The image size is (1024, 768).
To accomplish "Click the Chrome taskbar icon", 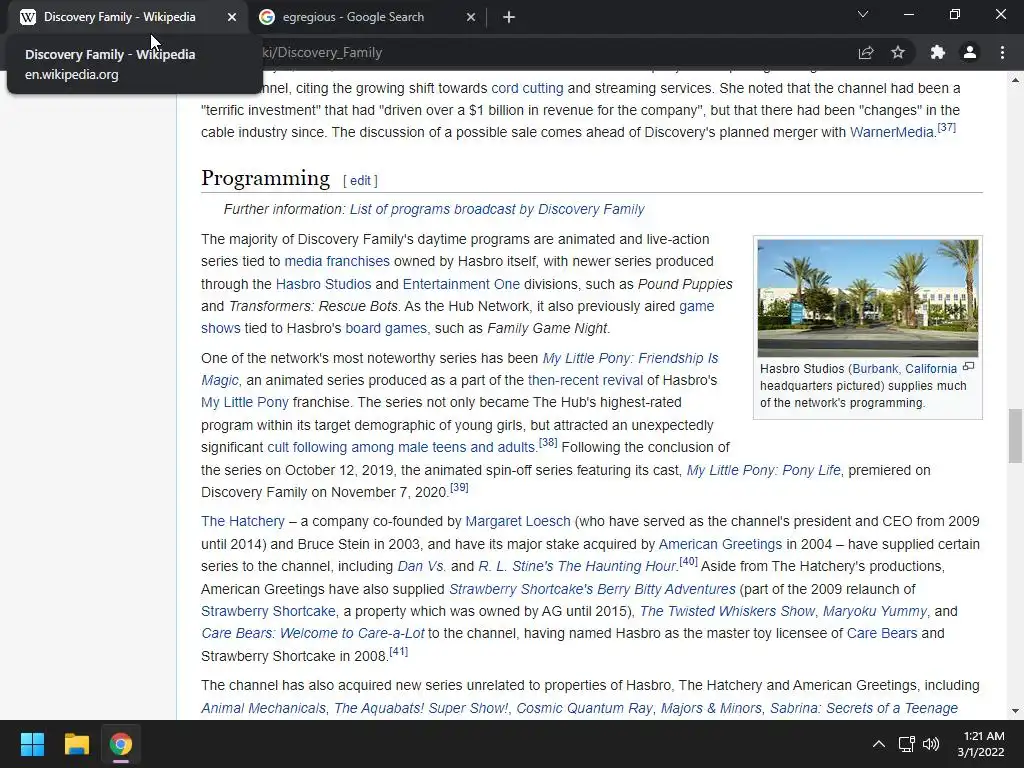I will (x=121, y=744).
